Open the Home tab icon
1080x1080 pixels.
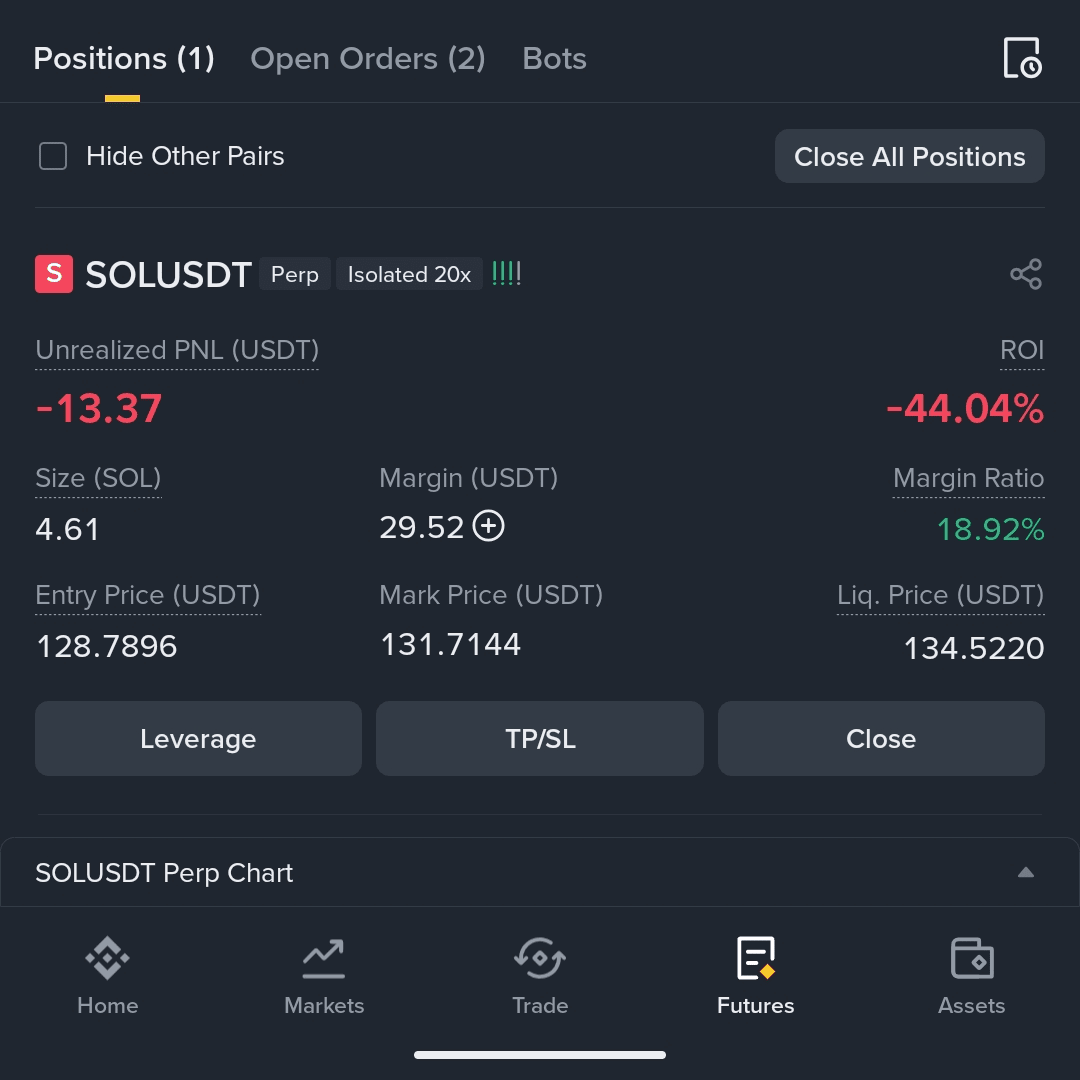click(x=107, y=957)
